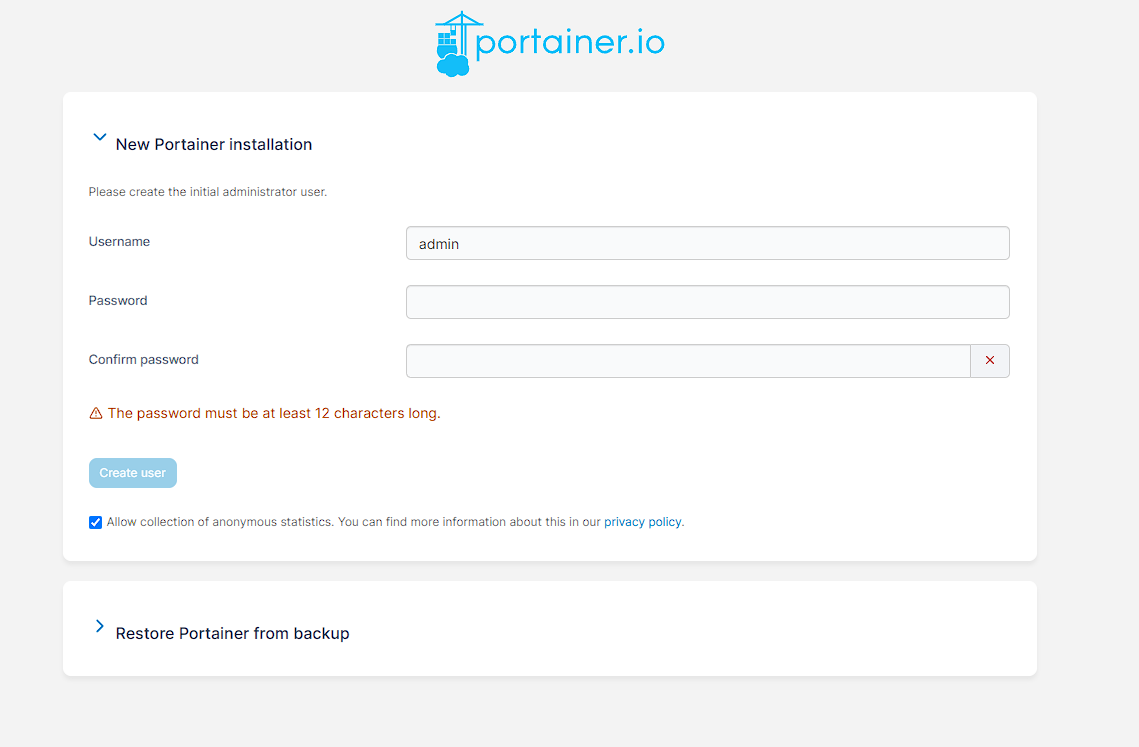Screen dimensions: 1139x747
Task: Click the Password label
Action: pyautogui.click(x=118, y=301)
